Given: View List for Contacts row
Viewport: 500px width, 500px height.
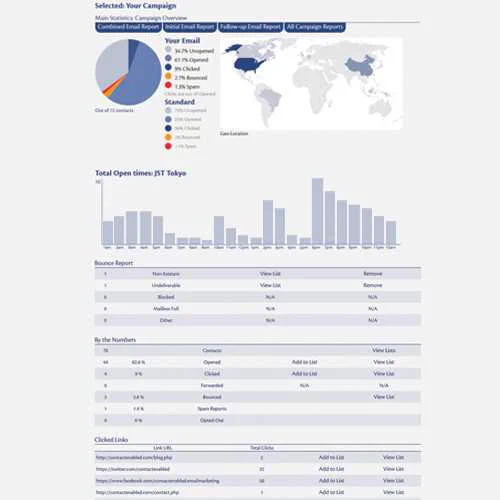Looking at the screenshot, I should pyautogui.click(x=384, y=350).
